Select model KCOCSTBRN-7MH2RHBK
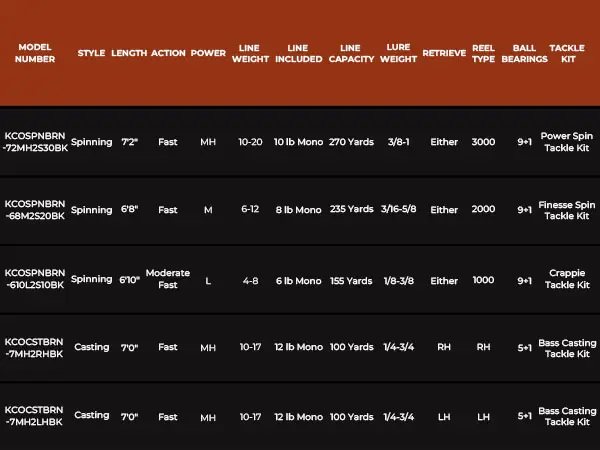This screenshot has width=600, height=450. click(x=35, y=347)
